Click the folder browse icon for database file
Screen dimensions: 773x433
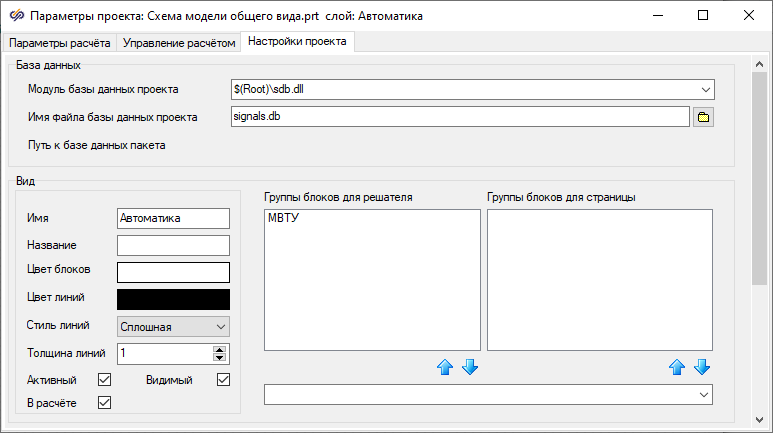click(x=703, y=117)
